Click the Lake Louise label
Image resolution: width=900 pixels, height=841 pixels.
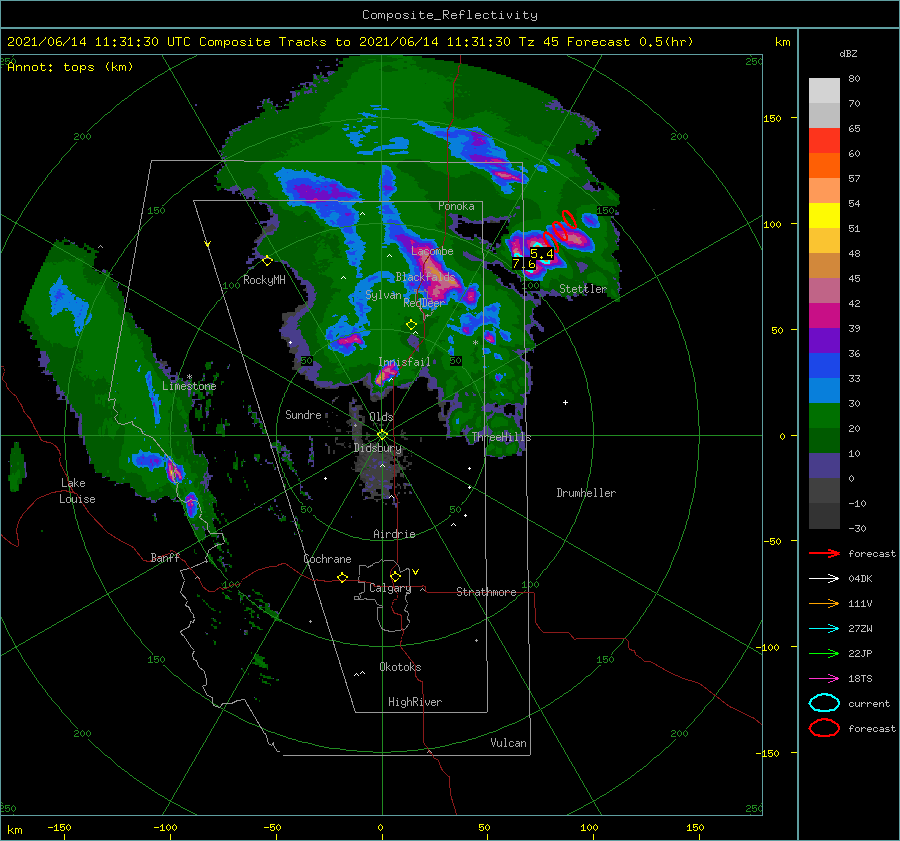[x=77, y=491]
